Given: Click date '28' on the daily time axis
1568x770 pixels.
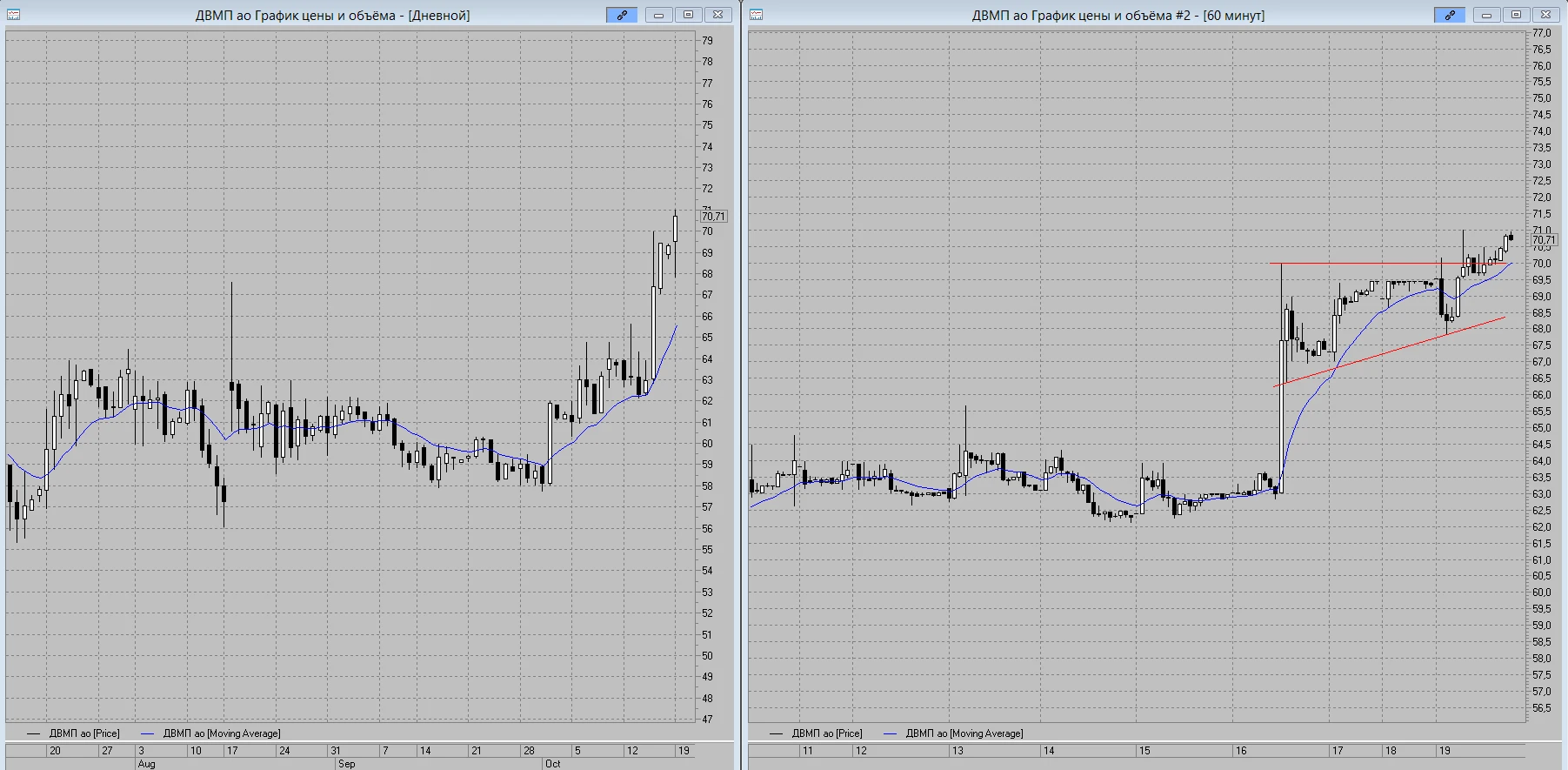Looking at the screenshot, I should tap(529, 751).
